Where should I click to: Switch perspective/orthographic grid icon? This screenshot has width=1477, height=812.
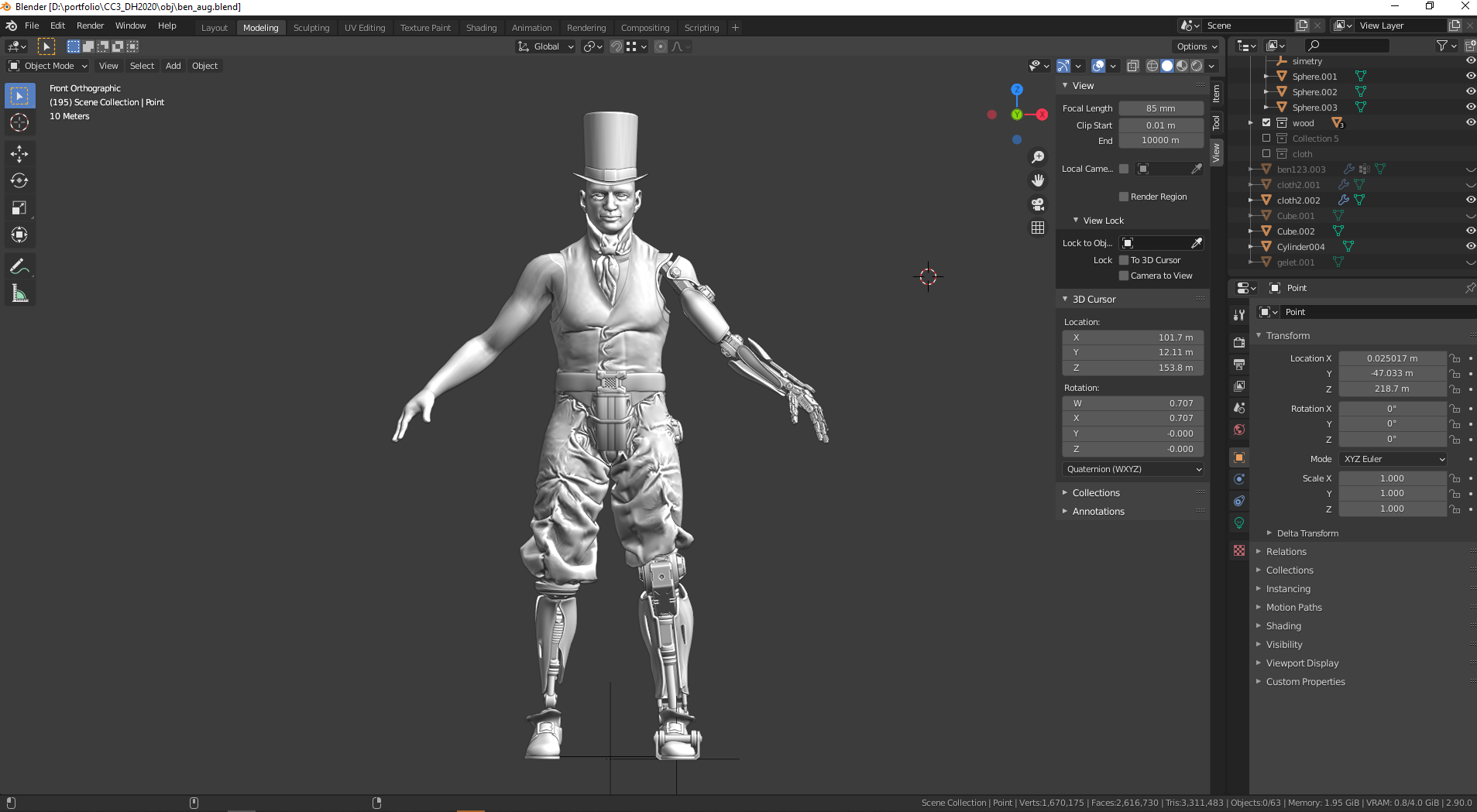[x=1038, y=228]
